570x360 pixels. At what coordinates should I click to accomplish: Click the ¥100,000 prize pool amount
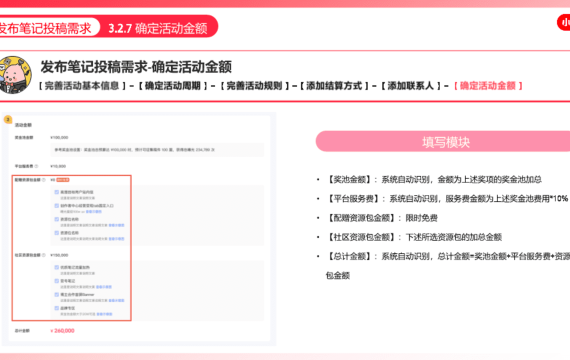click(x=59, y=137)
